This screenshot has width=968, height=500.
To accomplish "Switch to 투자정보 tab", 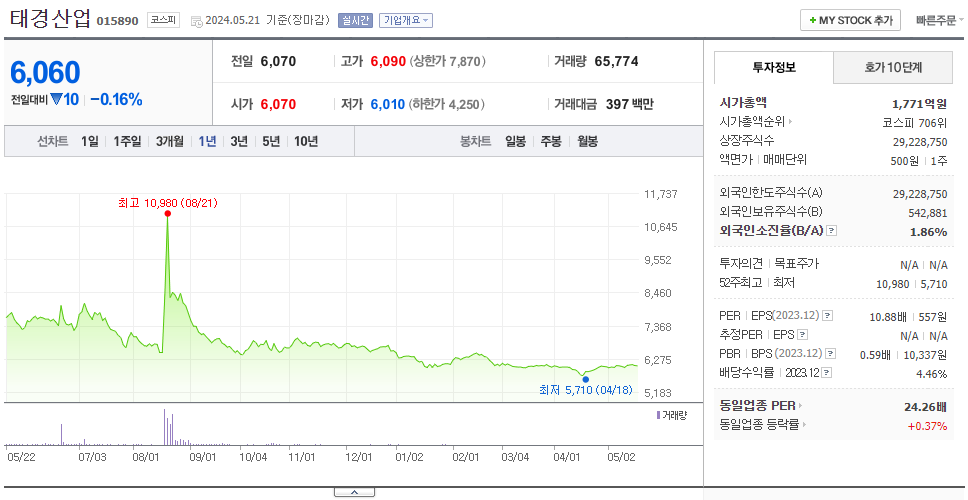I will click(x=774, y=67).
